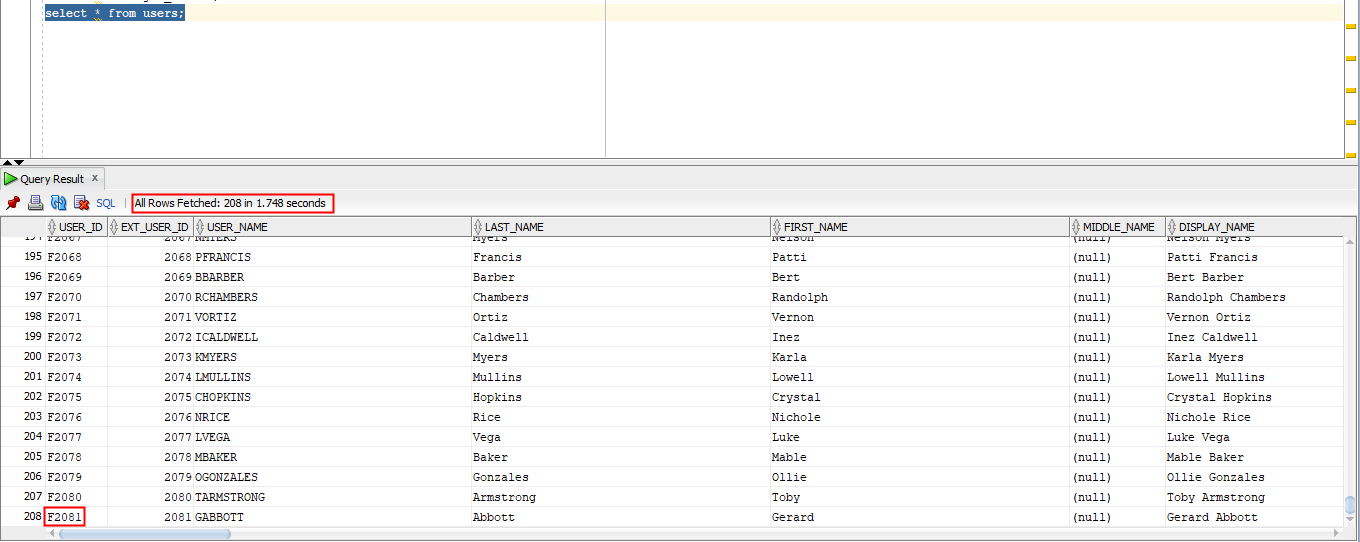Show the SQL statement link
Screen dimensions: 1360x542
[106, 203]
